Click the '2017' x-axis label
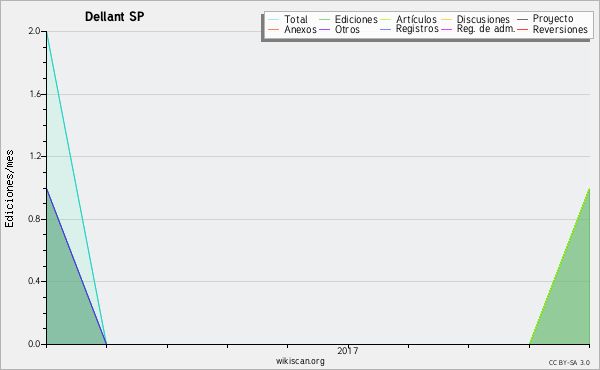The image size is (600, 370). click(x=347, y=350)
